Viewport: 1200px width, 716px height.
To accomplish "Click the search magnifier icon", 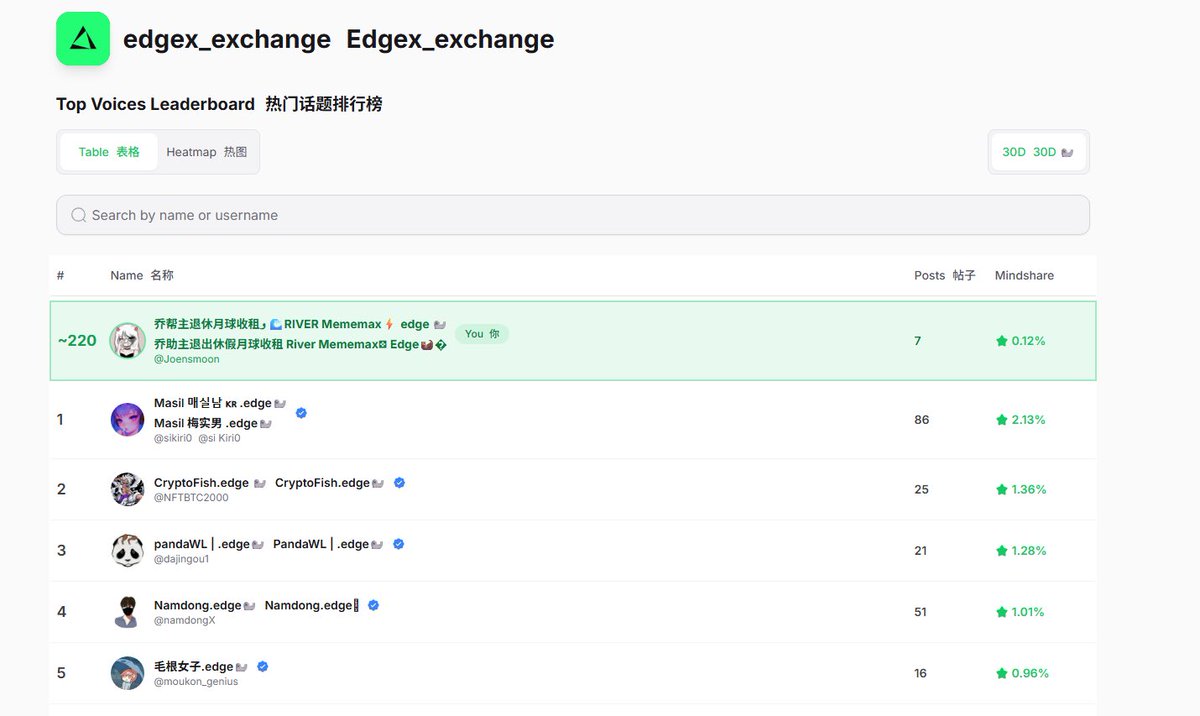I will (x=79, y=215).
